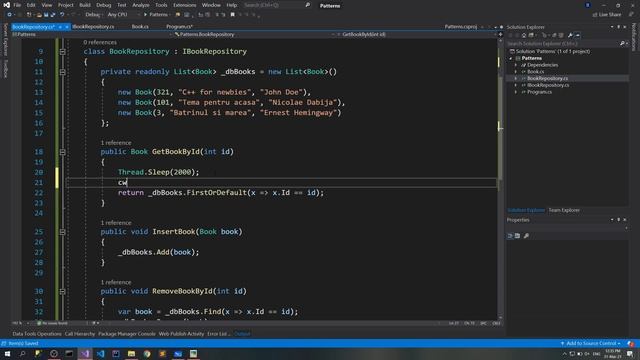Click the editor split-window handle
This screenshot has height=360, width=640.
click(500, 35)
